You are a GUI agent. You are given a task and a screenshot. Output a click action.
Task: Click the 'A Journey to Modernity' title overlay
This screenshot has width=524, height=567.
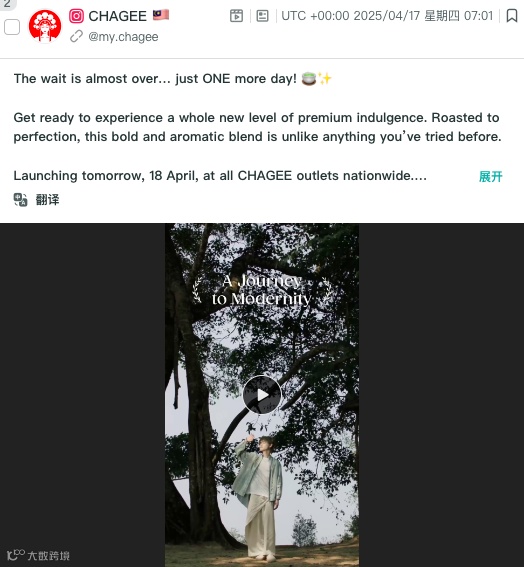click(x=261, y=290)
